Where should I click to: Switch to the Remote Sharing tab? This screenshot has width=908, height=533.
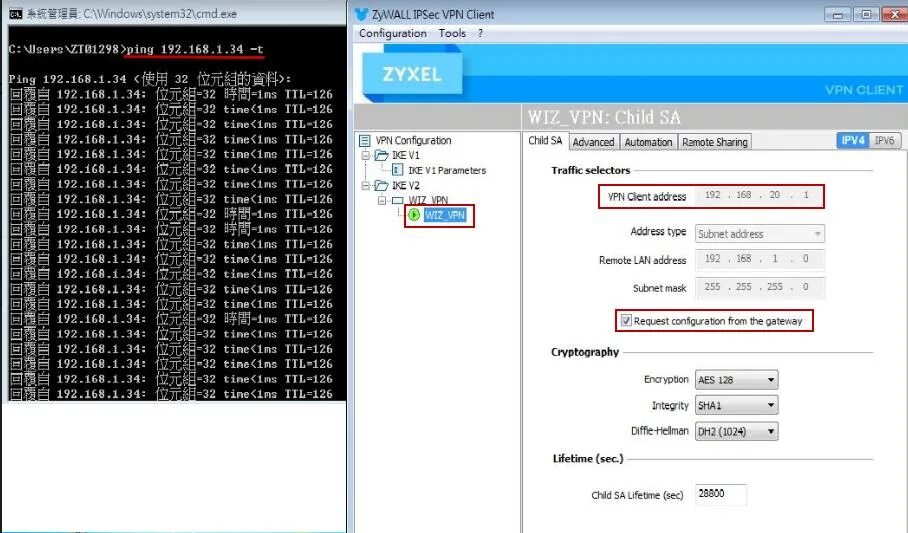pos(715,142)
